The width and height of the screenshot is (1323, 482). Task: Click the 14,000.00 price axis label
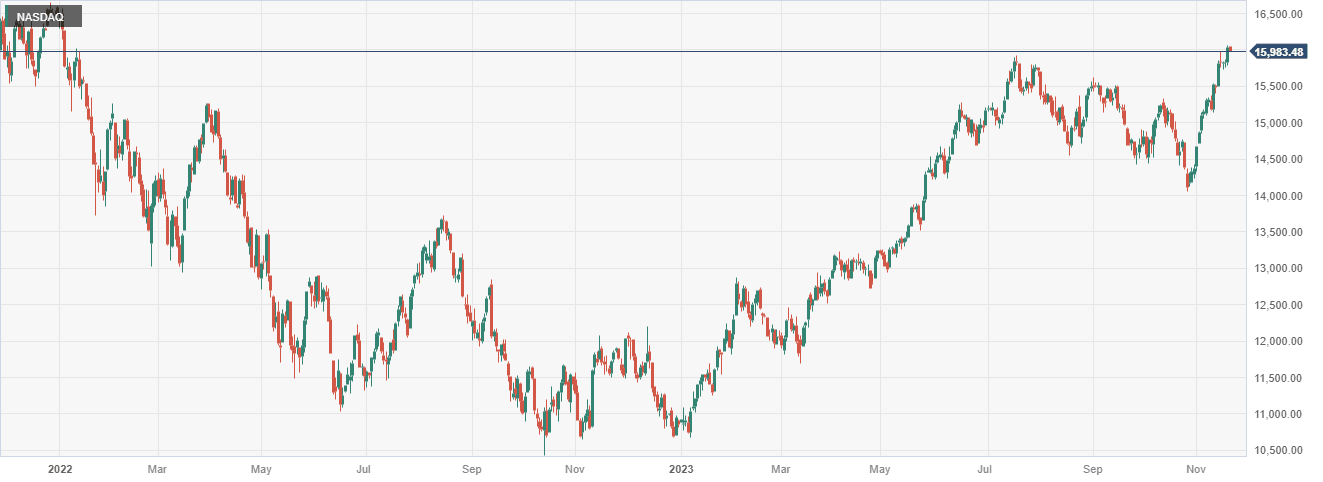1280,196
